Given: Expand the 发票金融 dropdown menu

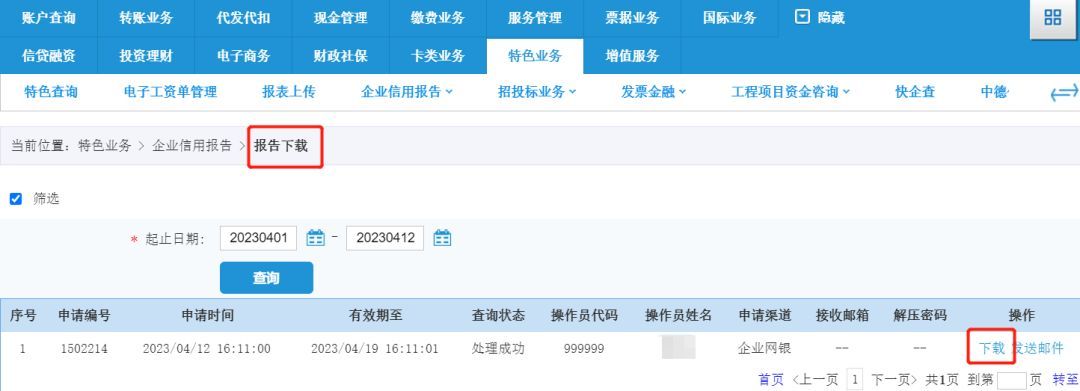Looking at the screenshot, I should pyautogui.click(x=654, y=92).
